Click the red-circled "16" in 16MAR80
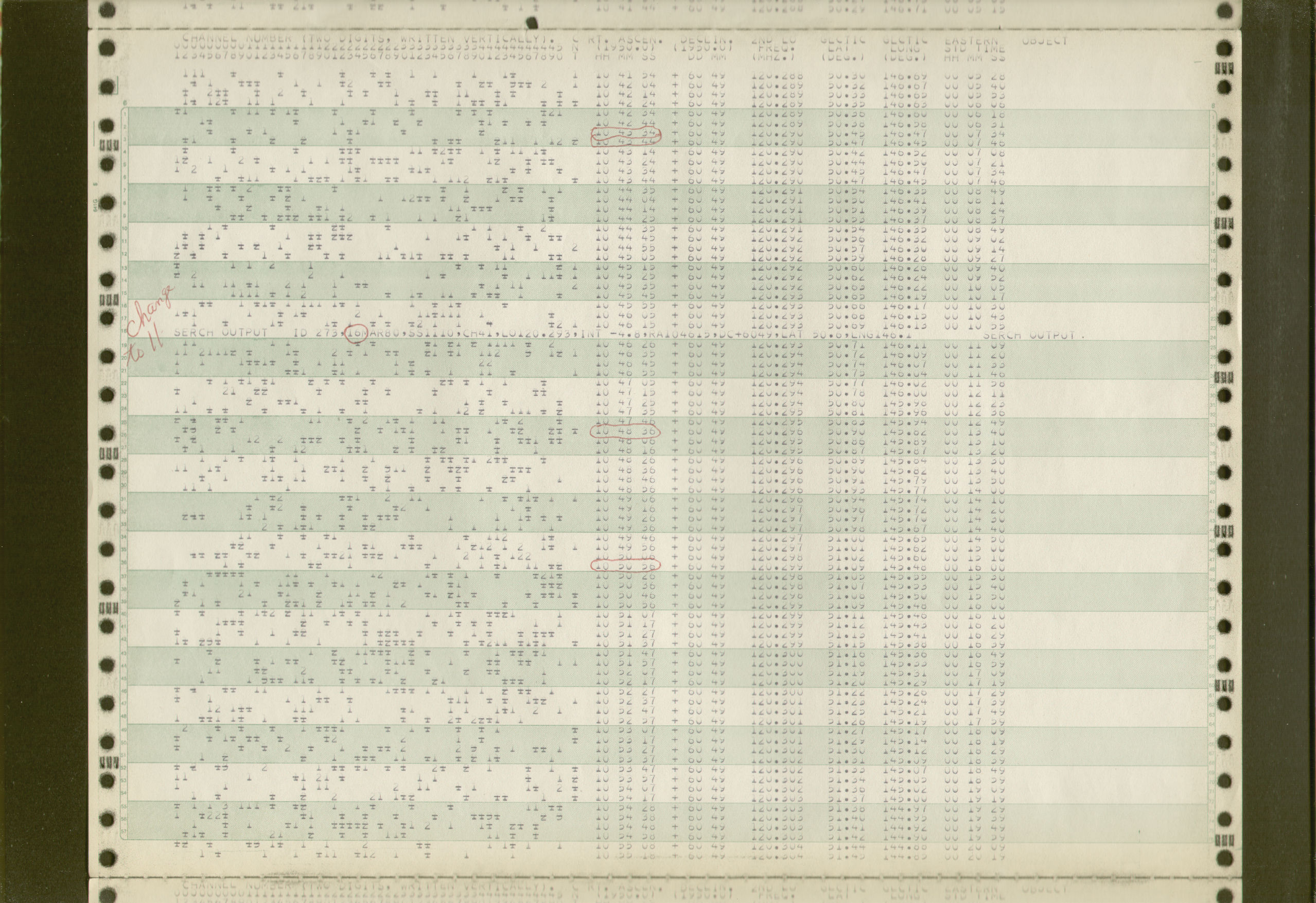 point(356,332)
